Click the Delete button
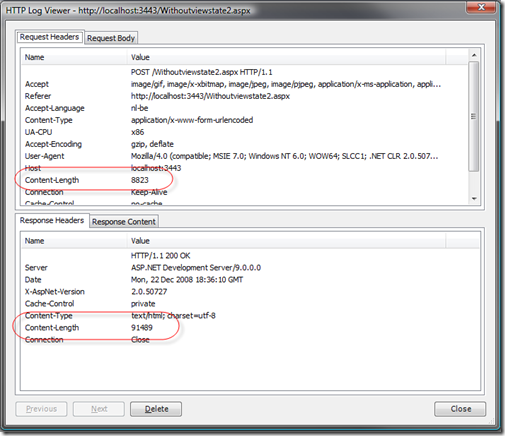505x436 pixels. tap(156, 409)
